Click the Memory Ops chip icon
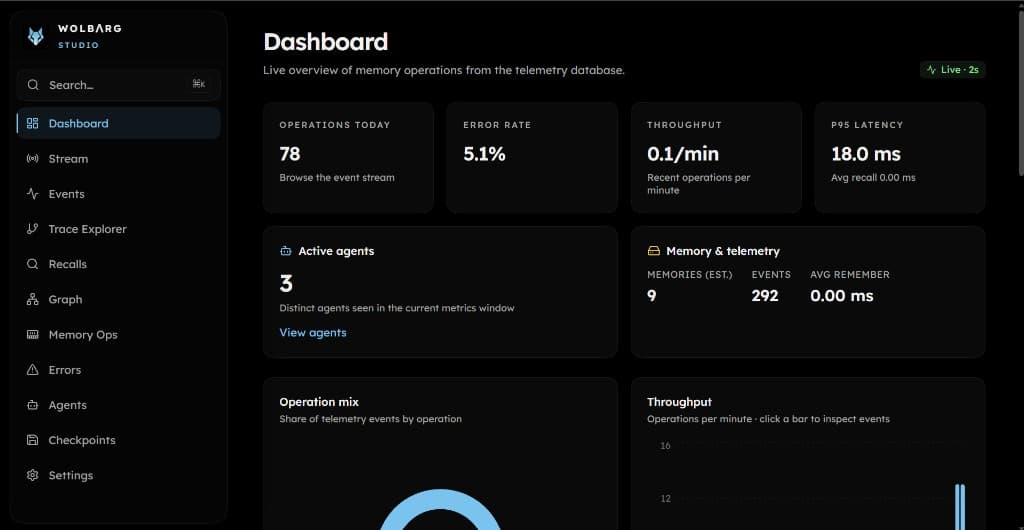Viewport: 1024px width, 530px height. point(33,335)
